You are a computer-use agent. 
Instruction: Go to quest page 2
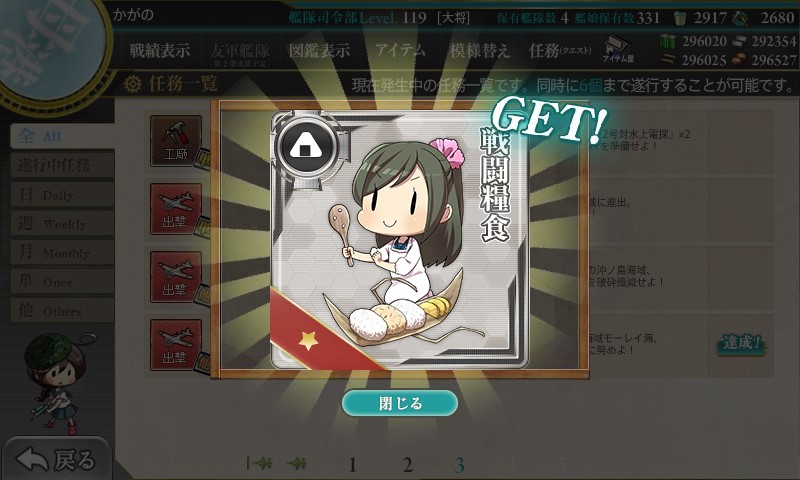407,465
